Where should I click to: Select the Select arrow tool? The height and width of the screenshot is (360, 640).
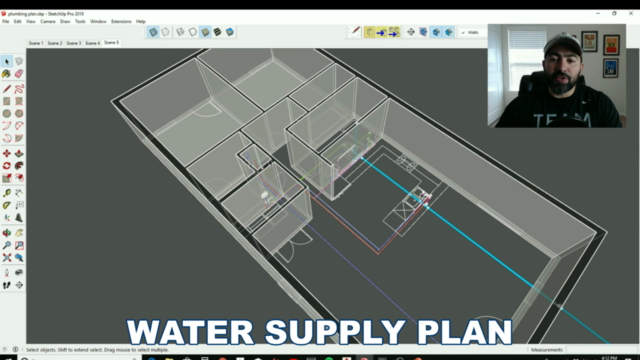pos(7,61)
